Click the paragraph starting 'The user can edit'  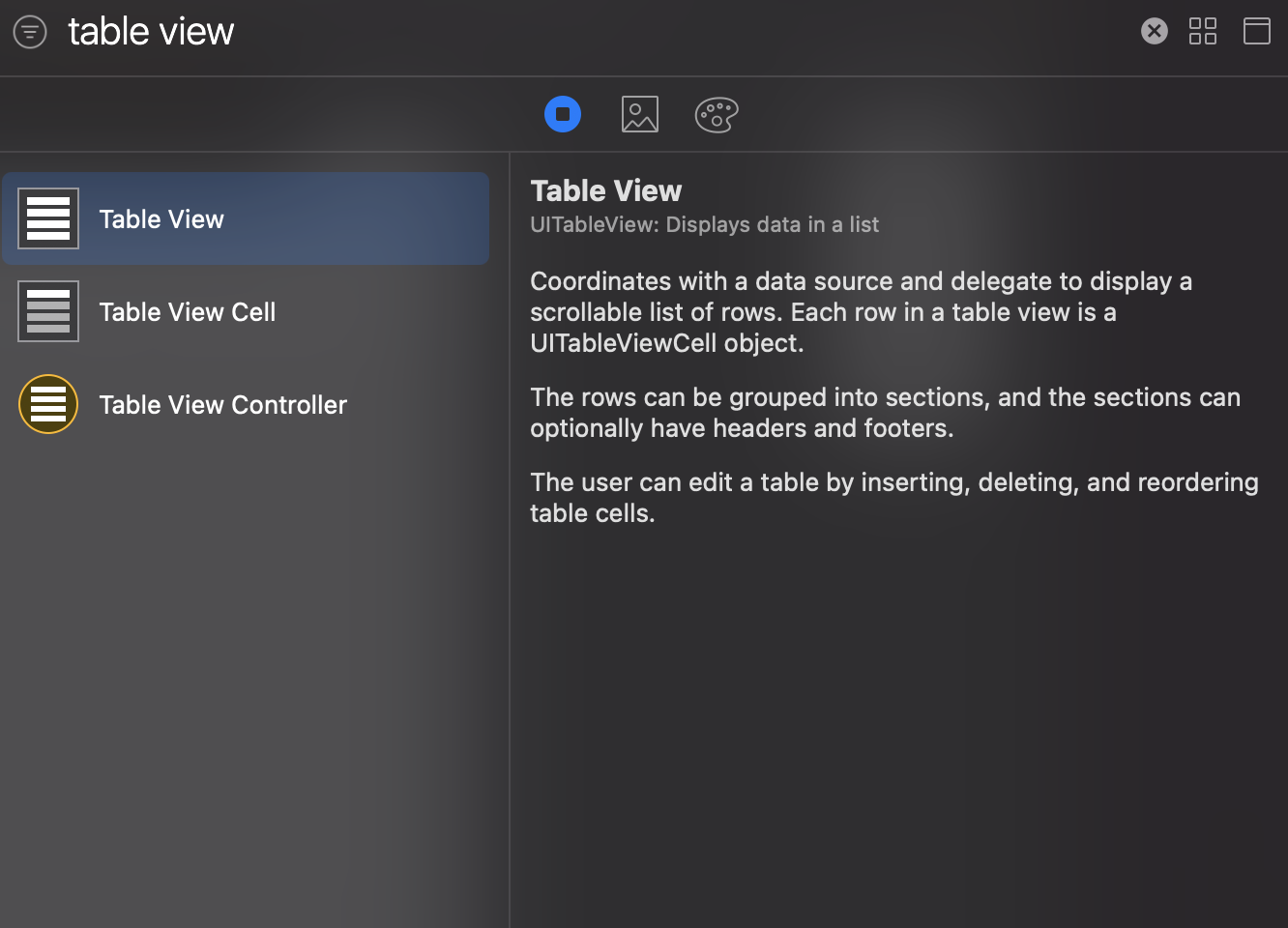click(894, 498)
